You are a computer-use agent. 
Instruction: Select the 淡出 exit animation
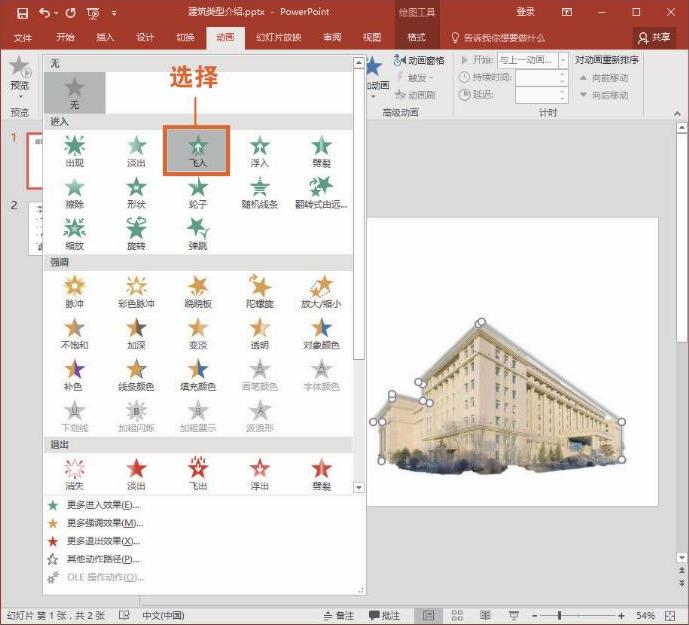pyautogui.click(x=136, y=474)
